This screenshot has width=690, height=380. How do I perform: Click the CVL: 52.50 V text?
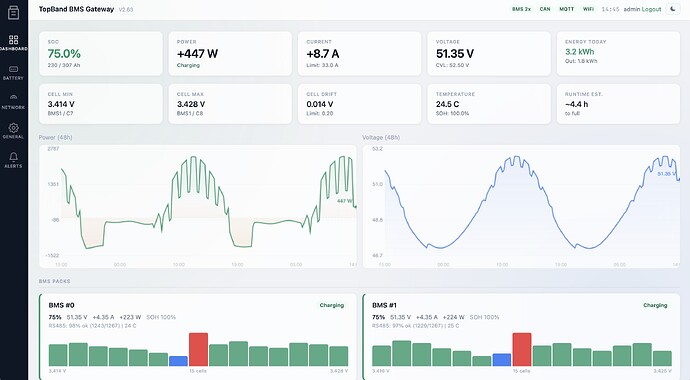pyautogui.click(x=452, y=65)
